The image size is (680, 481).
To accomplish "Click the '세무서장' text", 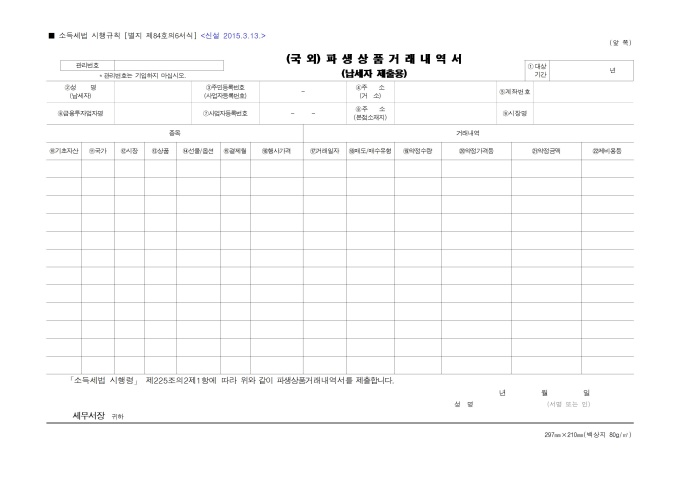I will [x=88, y=416].
